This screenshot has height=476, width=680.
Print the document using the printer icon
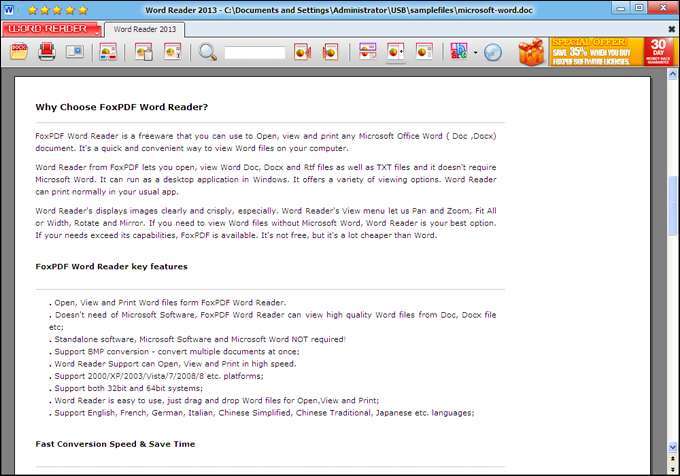click(x=47, y=52)
